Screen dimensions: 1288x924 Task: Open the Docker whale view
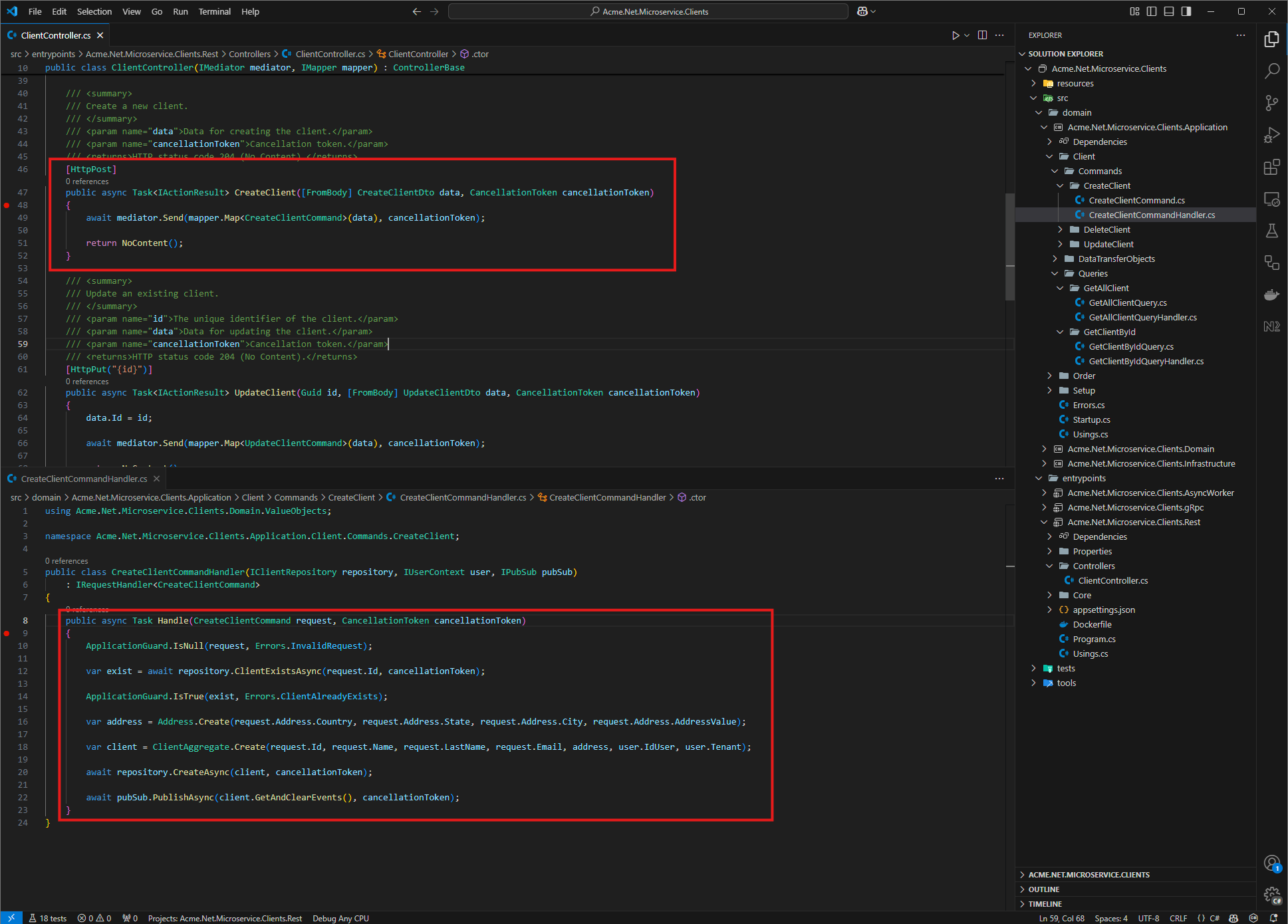1271,294
